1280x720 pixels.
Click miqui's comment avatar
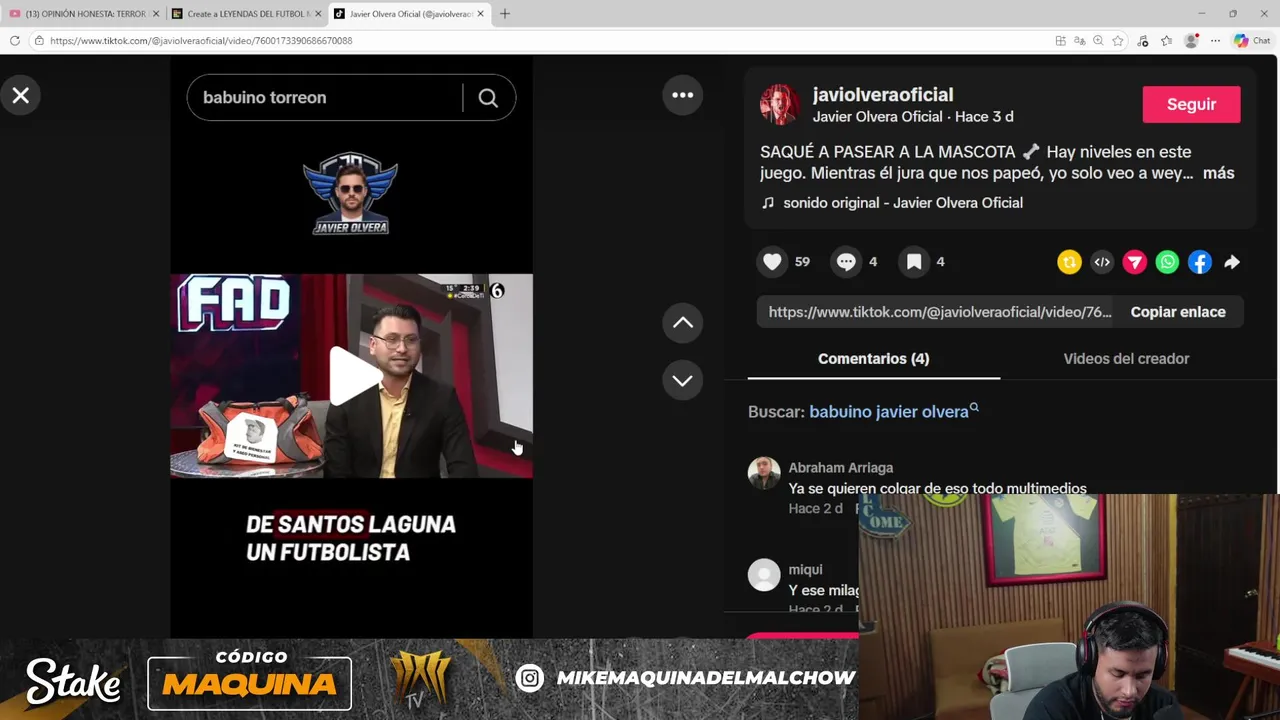coord(764,575)
